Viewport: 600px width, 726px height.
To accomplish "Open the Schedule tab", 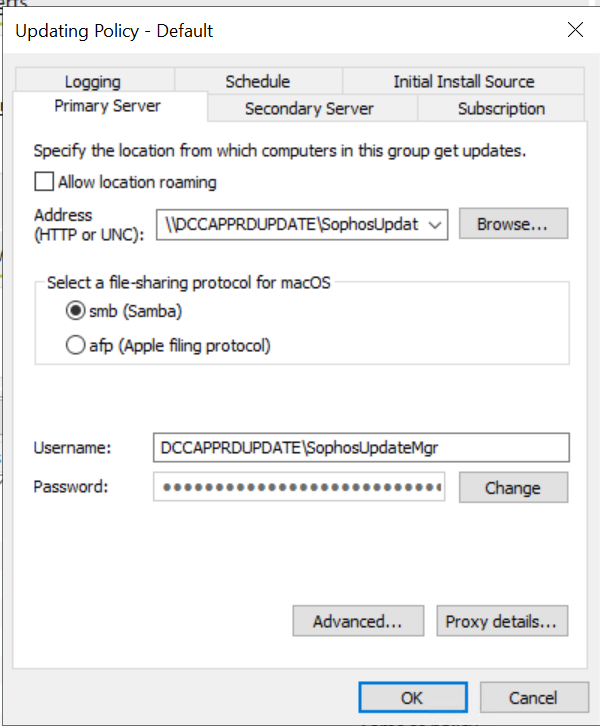I will (x=258, y=81).
